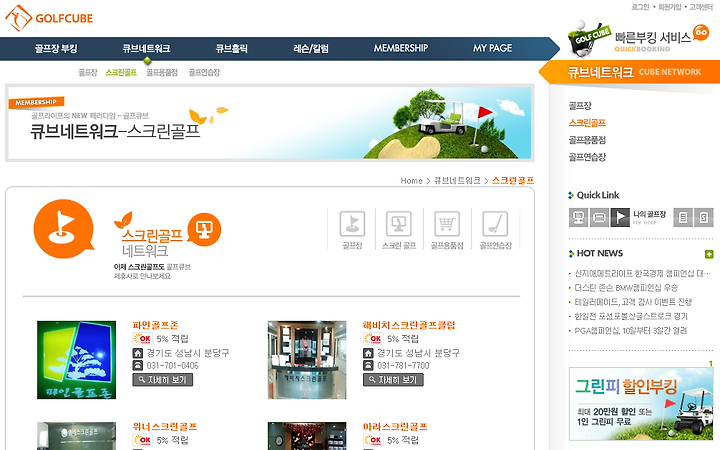720x450 pixels.
Task: Click the 큐브네트워크-스크린골프 membership banner
Action: coord(270,123)
